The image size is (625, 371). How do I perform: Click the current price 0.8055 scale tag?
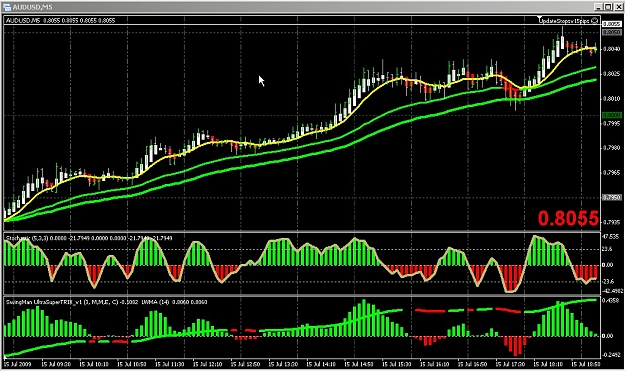point(611,24)
